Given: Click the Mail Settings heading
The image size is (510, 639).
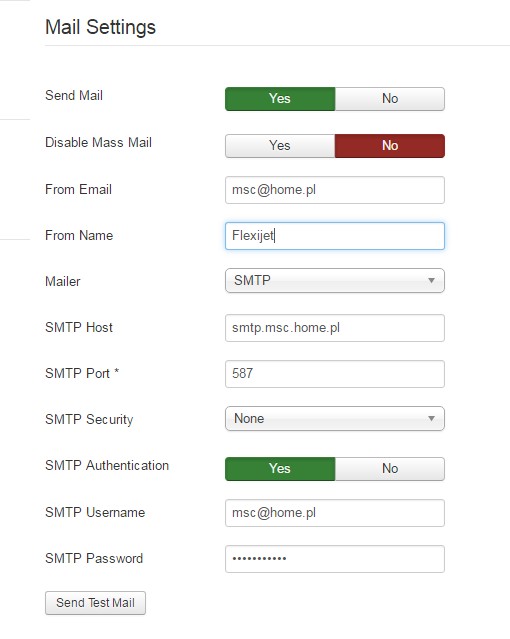Looking at the screenshot, I should (100, 28).
